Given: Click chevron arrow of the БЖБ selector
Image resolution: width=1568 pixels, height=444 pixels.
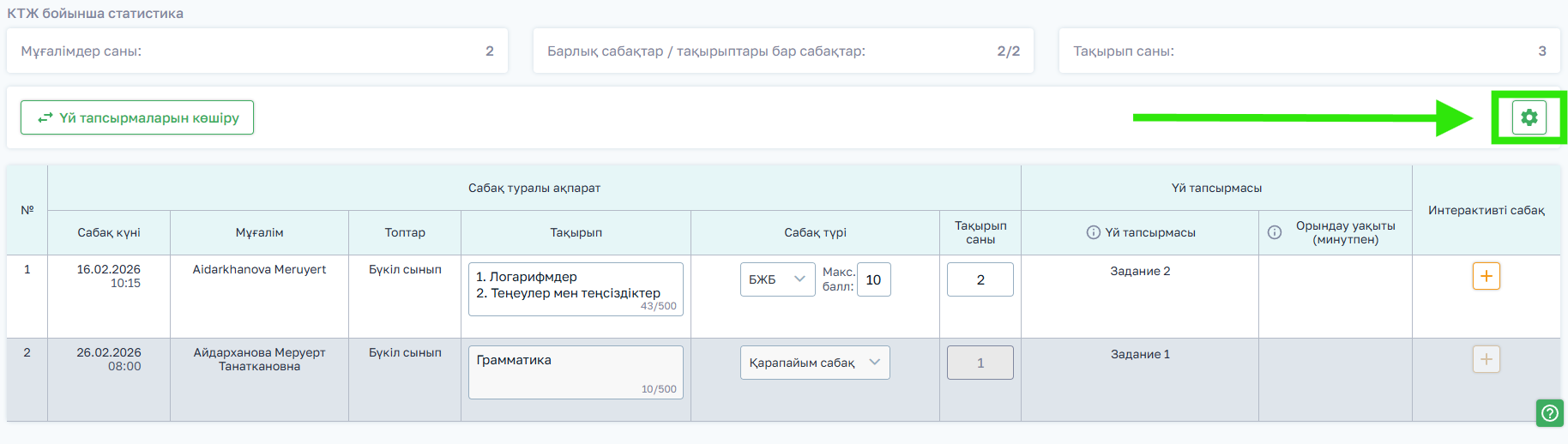Looking at the screenshot, I should 799,279.
